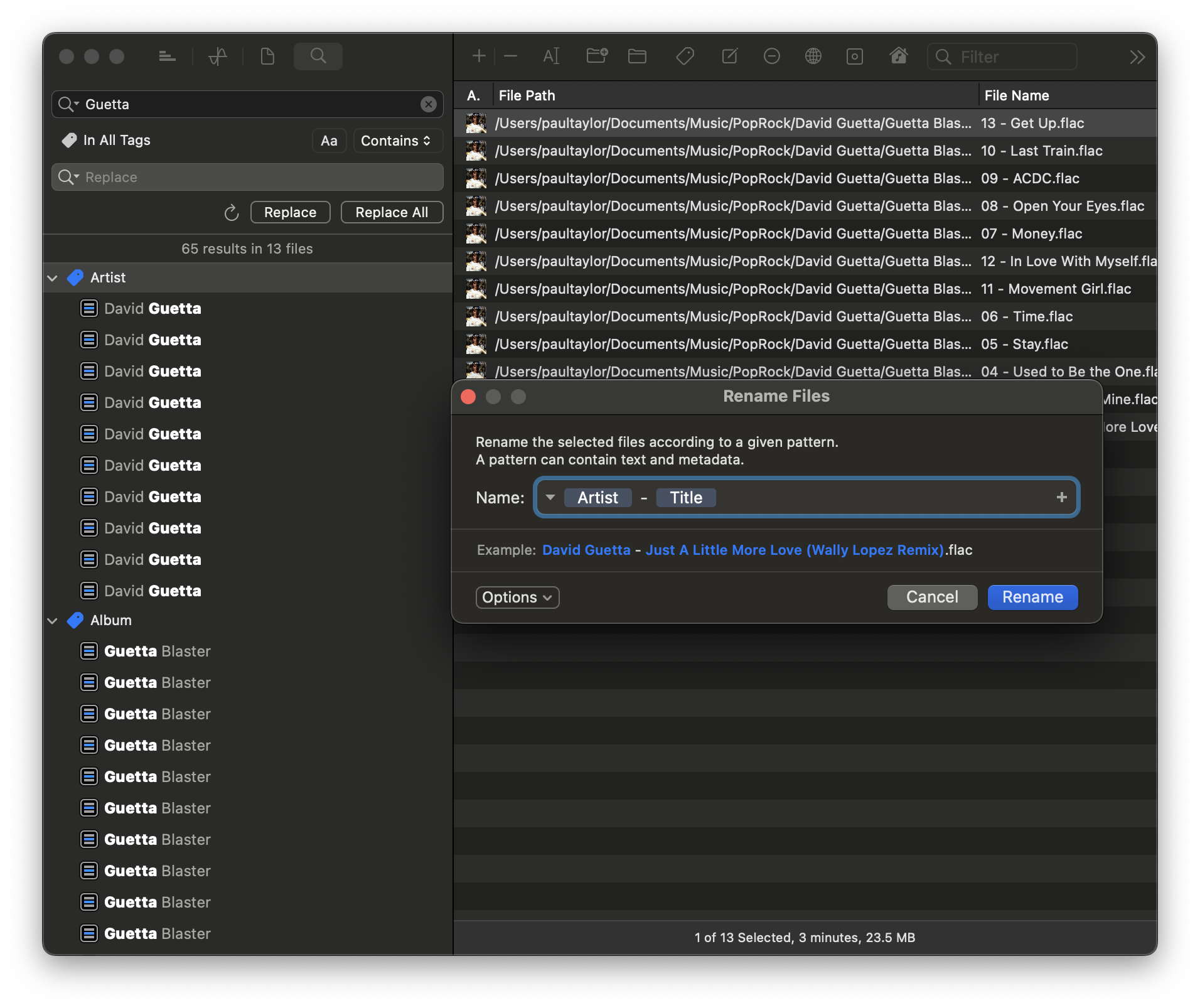
Task: Click the open folder toolbar icon
Action: [638, 56]
